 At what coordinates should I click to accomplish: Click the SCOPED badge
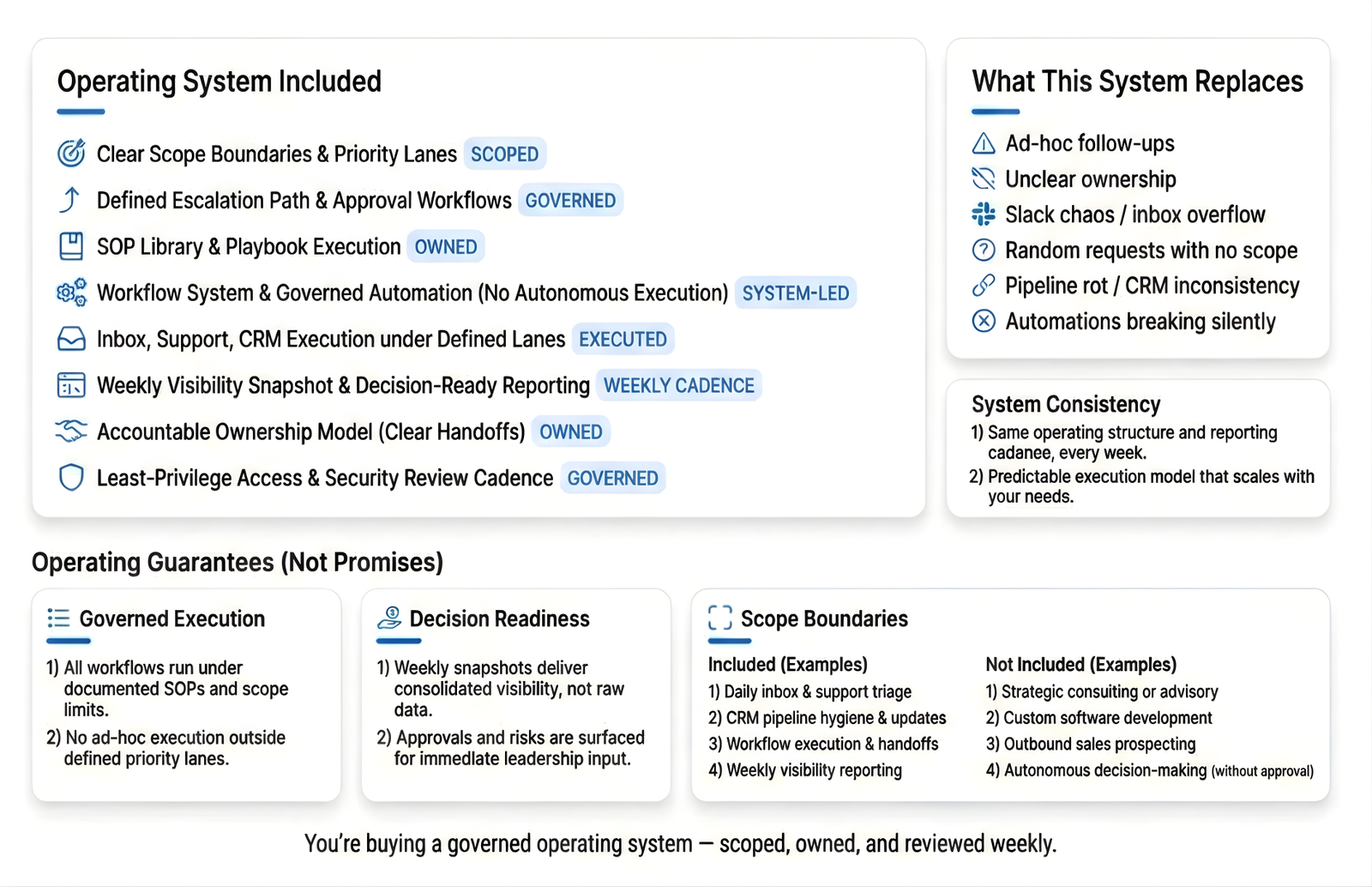click(504, 154)
